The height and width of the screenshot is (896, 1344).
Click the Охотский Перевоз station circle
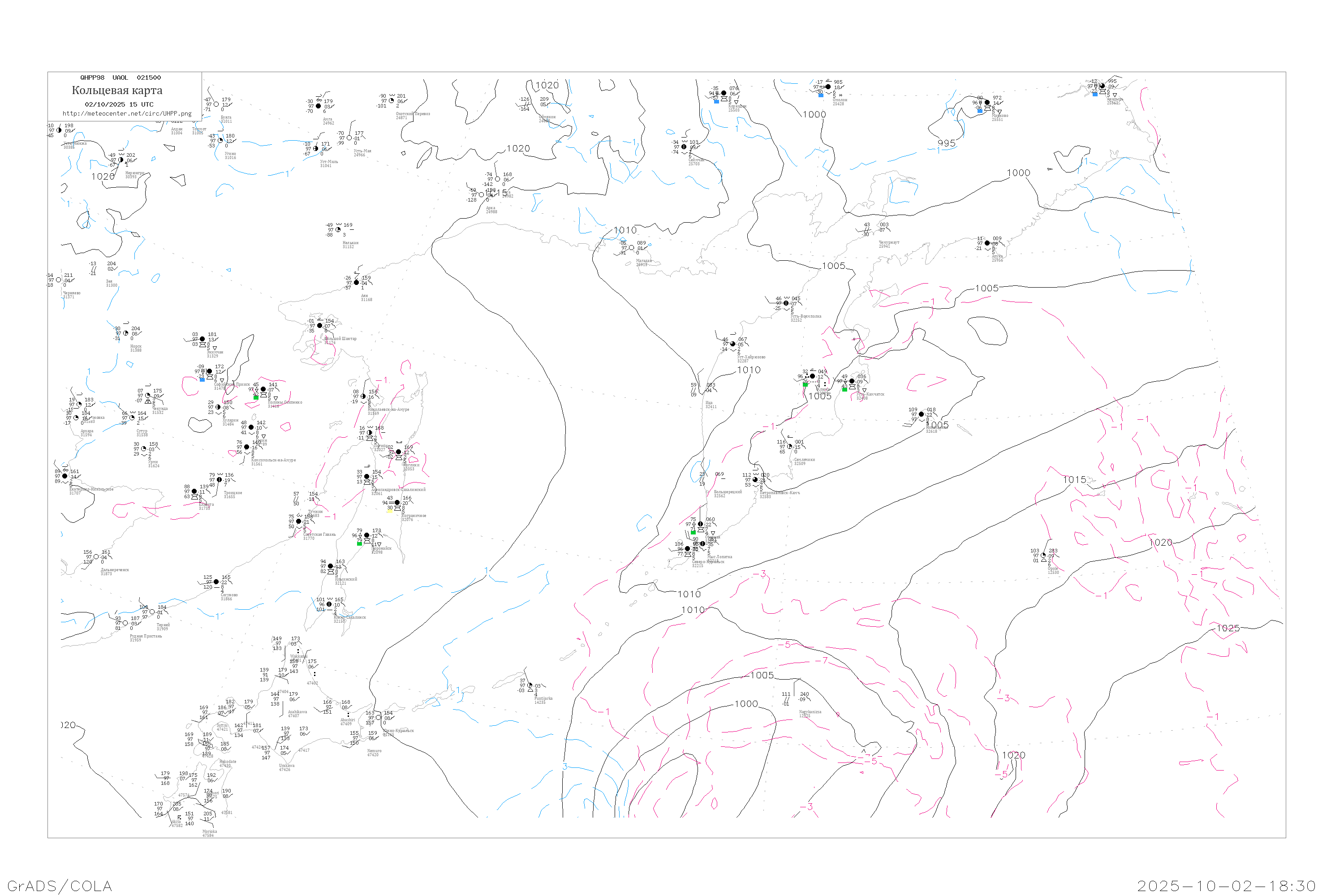392,101
